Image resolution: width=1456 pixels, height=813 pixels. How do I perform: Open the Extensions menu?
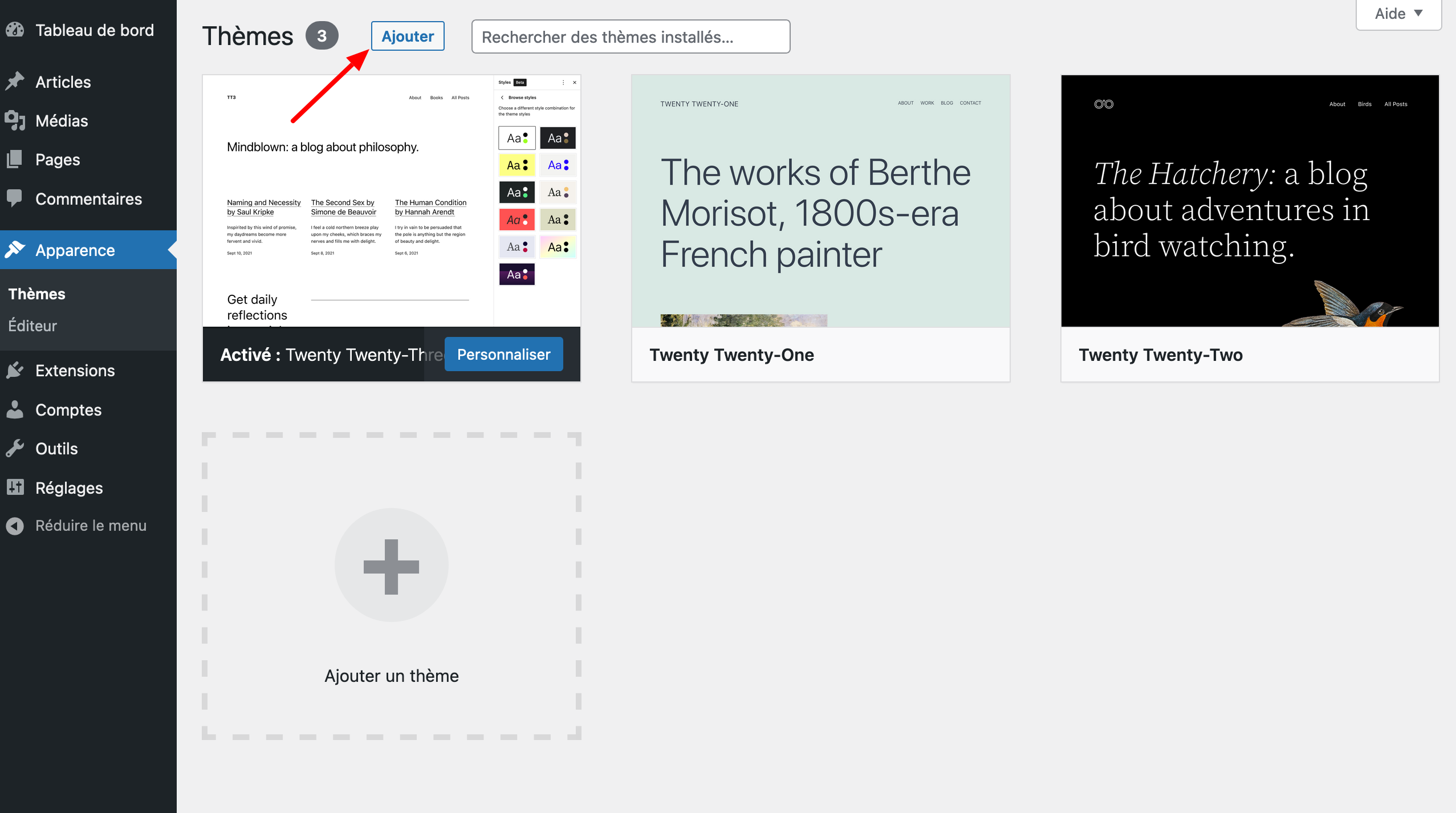(x=88, y=370)
